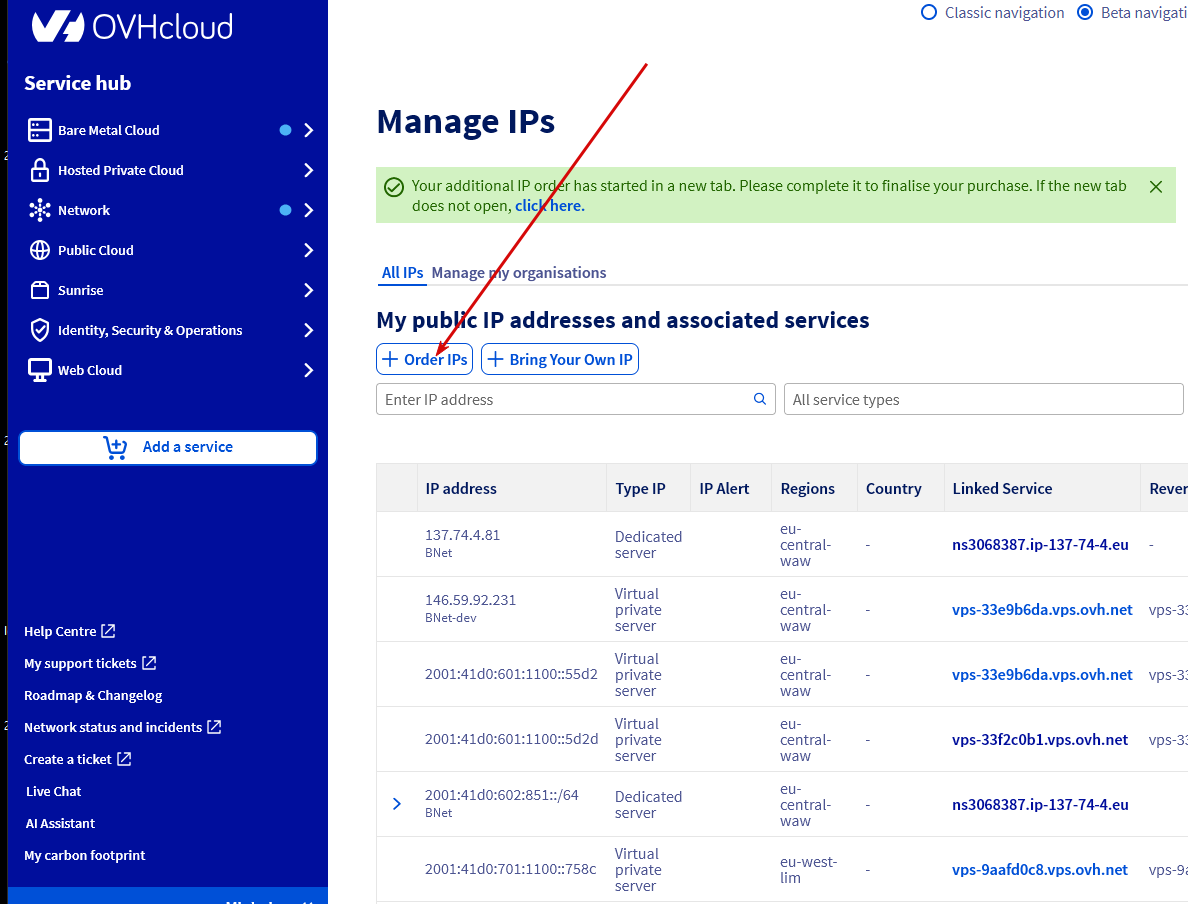Expand Sunrise menu chevron
The width and height of the screenshot is (1188, 904).
click(x=308, y=290)
